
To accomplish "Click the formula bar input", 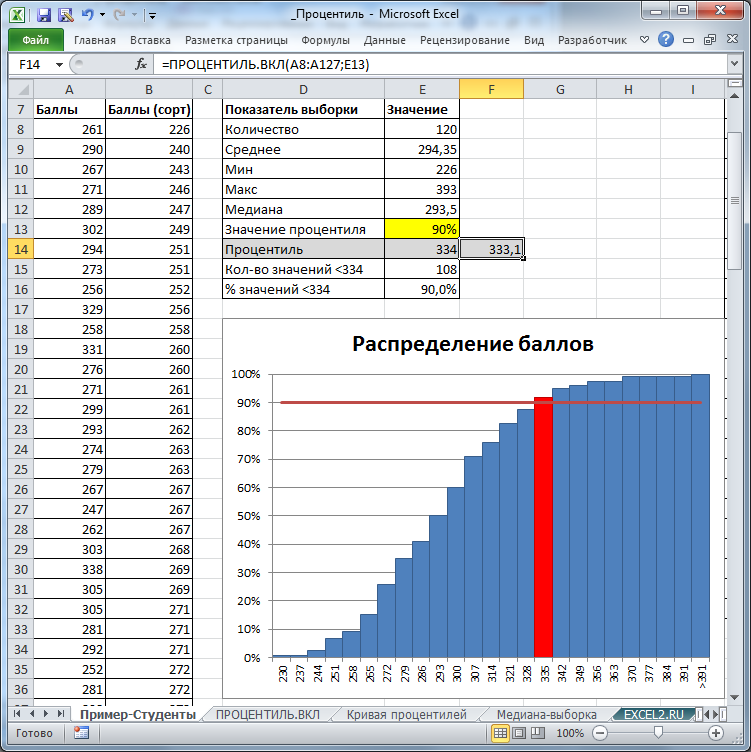I will [440, 64].
